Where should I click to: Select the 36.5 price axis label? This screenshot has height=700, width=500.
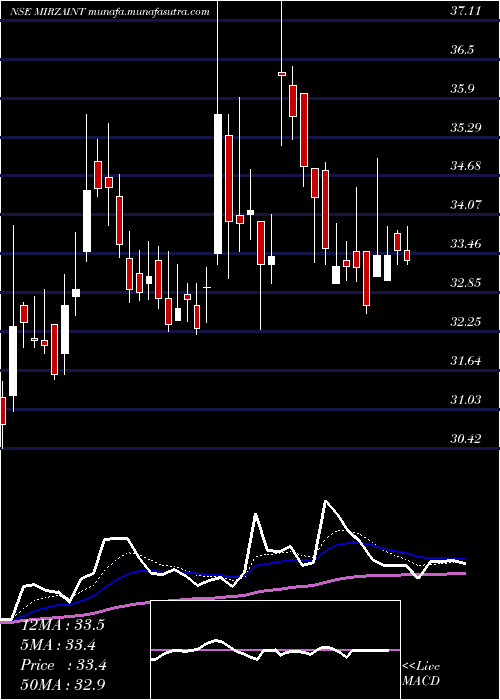(462, 50)
